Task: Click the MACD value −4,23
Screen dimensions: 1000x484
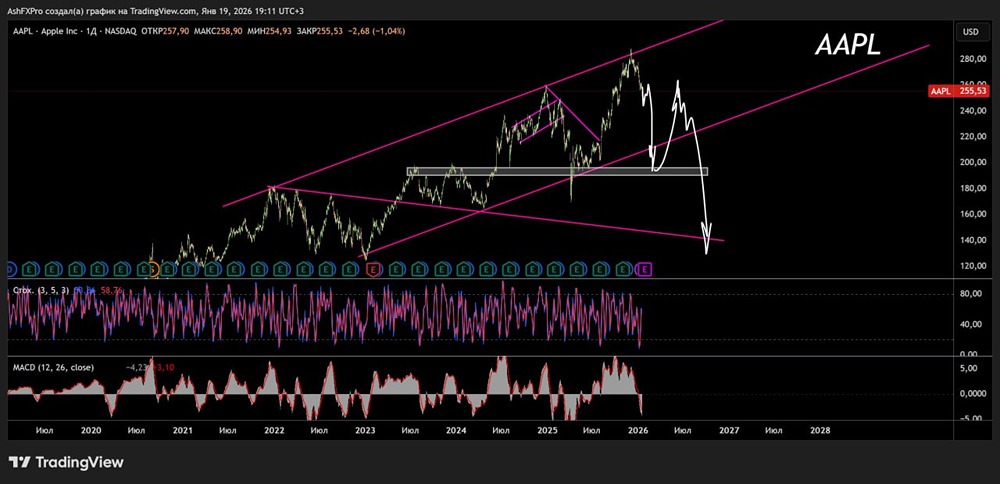Action: 136,367
